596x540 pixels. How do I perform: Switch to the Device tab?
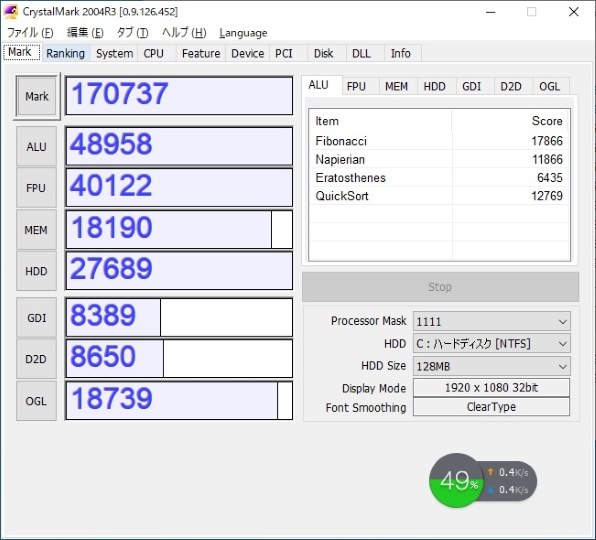tap(247, 53)
